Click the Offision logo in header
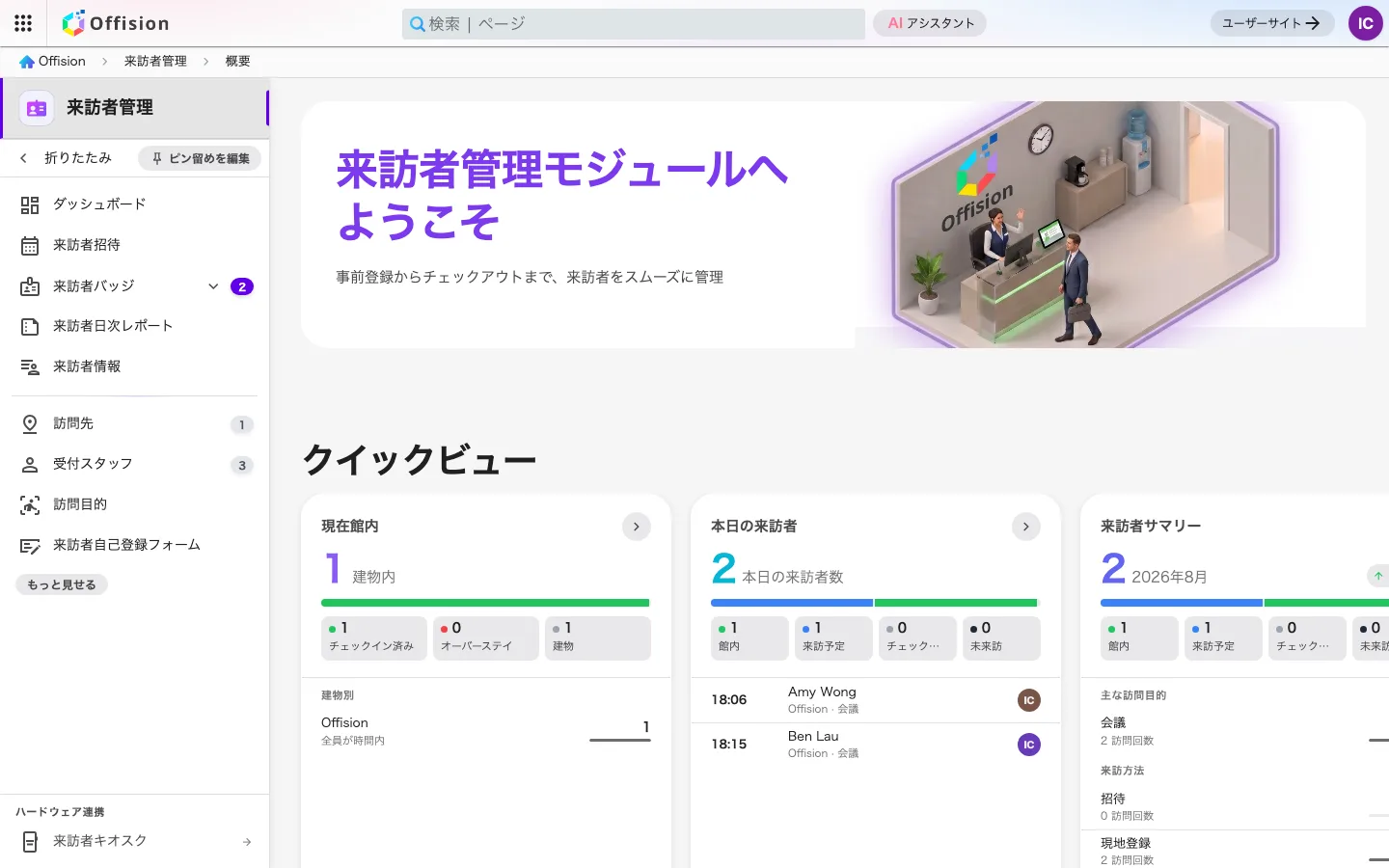 click(116, 23)
